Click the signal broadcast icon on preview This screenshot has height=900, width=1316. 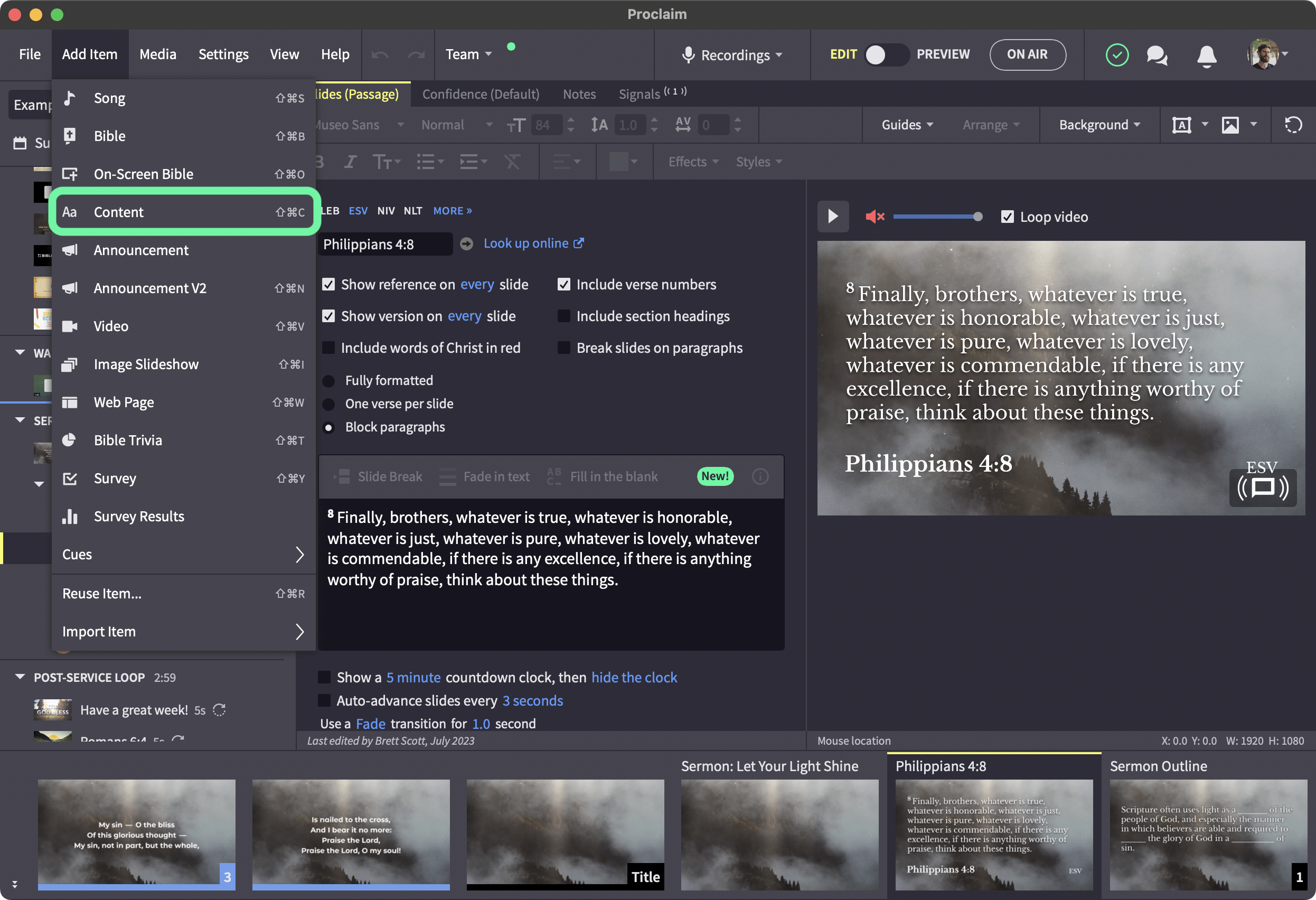point(1262,487)
